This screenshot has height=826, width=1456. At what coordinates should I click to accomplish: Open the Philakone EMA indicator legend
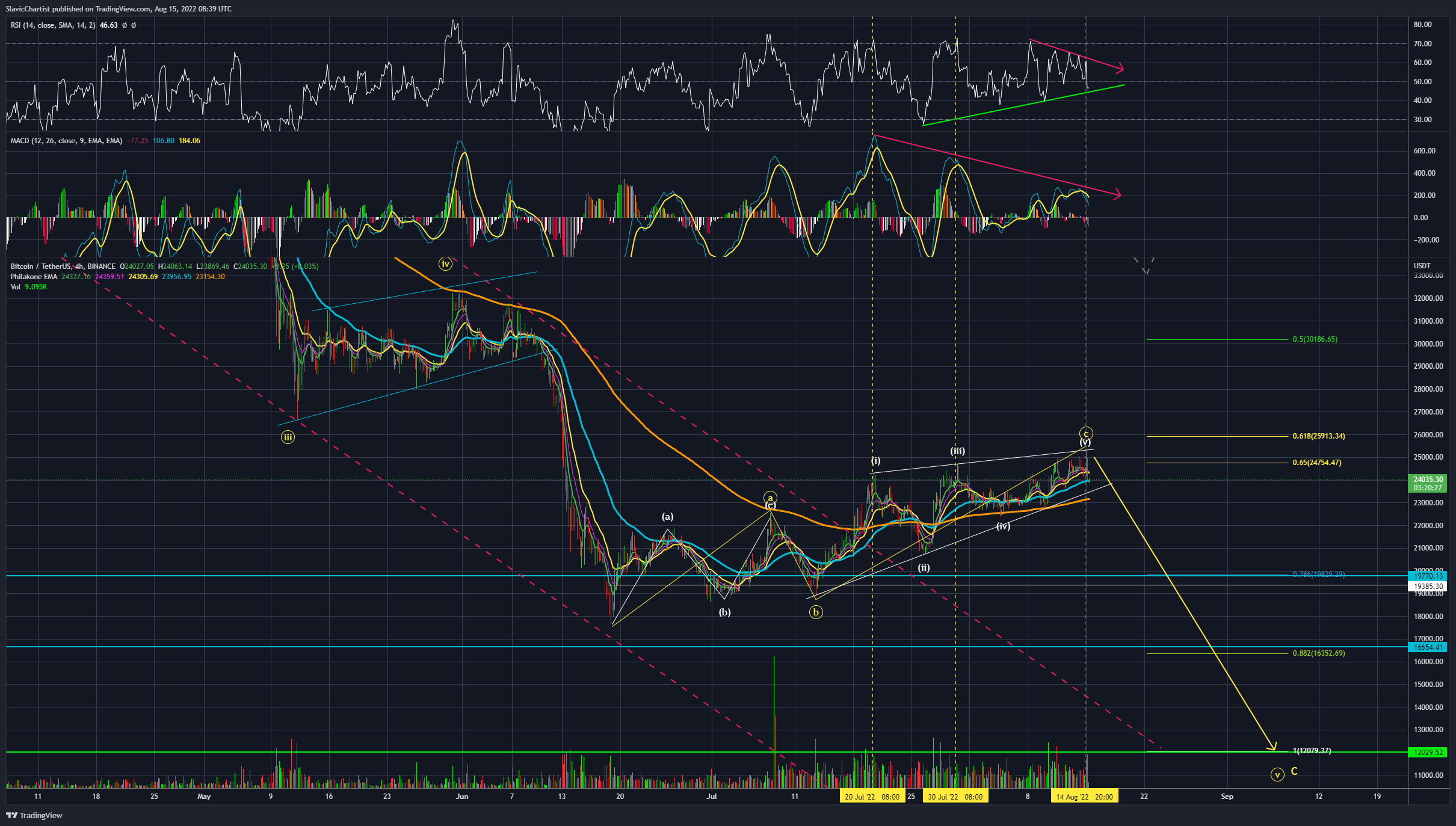34,277
